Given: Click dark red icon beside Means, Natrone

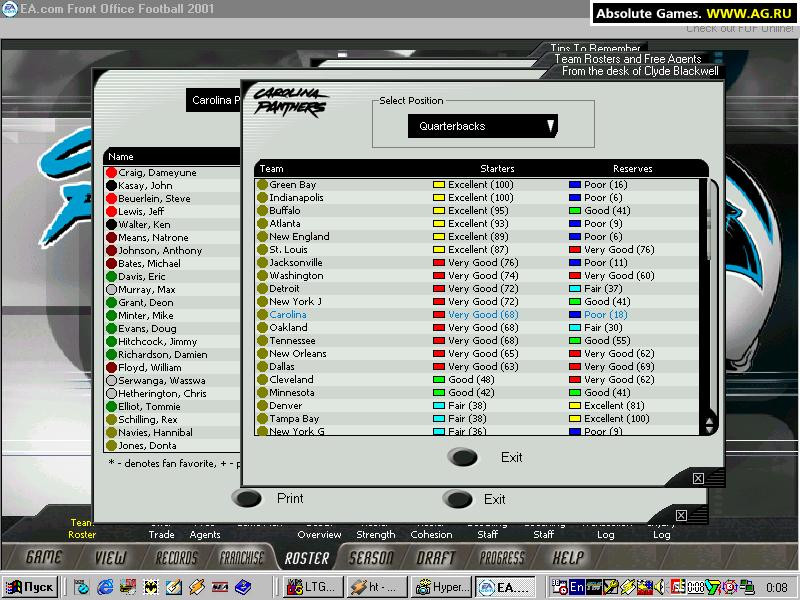Looking at the screenshot, I should coord(111,237).
